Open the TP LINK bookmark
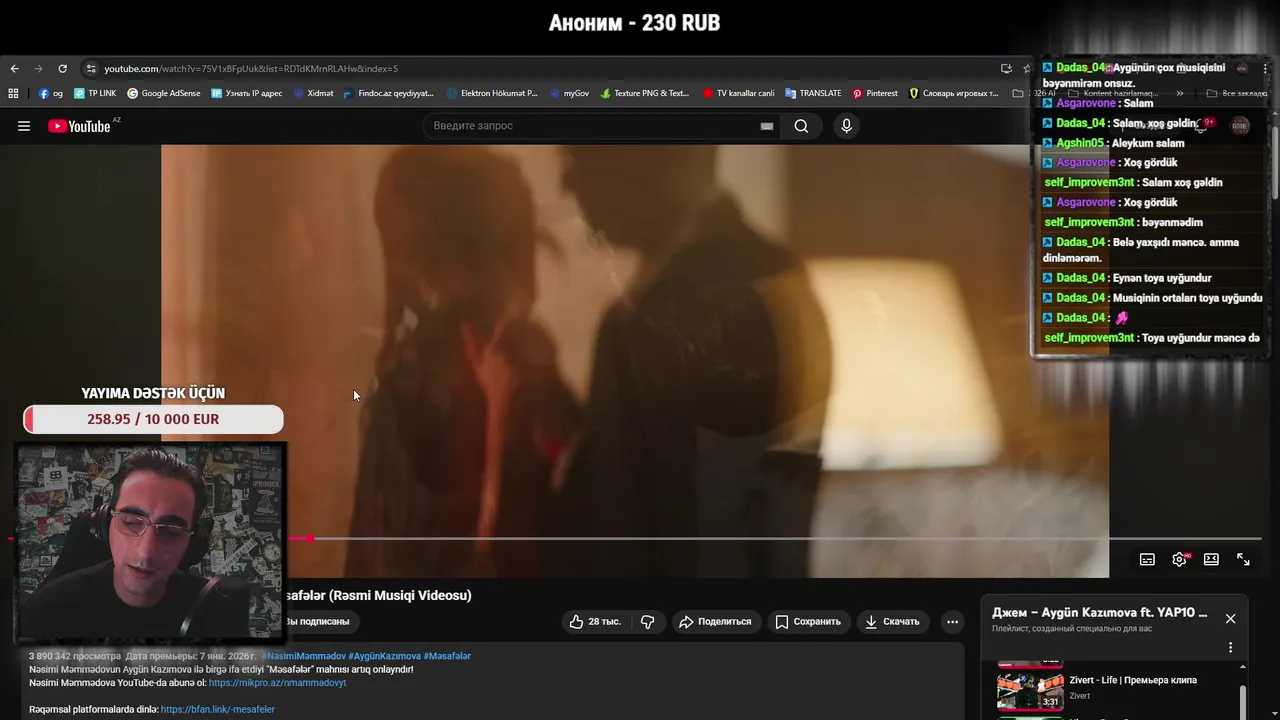Image resolution: width=1280 pixels, height=720 pixels. coord(95,93)
